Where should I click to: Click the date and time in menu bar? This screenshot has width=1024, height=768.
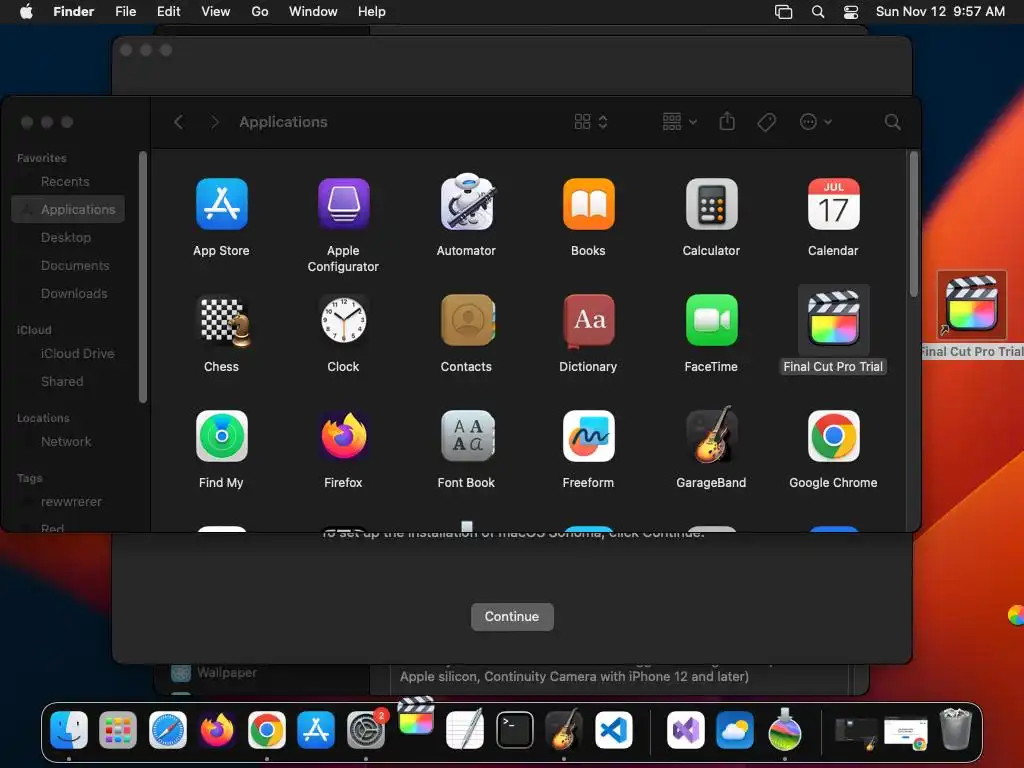(940, 12)
